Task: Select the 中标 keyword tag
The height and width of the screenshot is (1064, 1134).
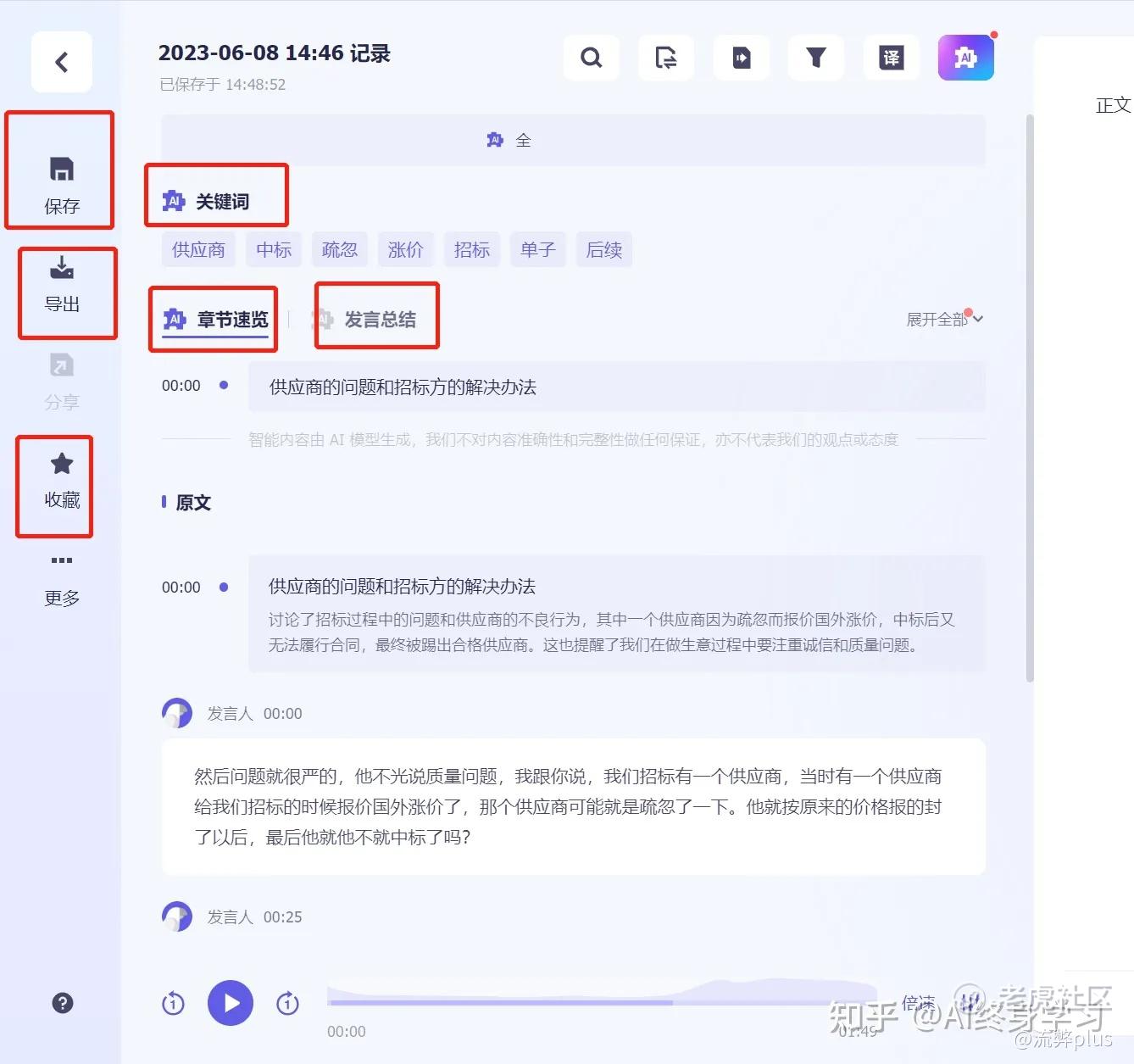Action: coord(274,249)
